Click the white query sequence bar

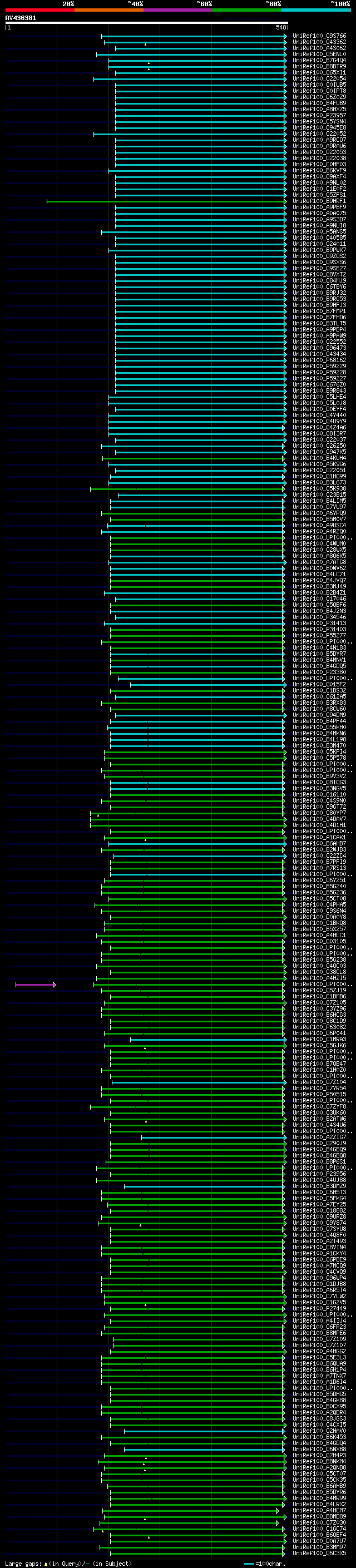coord(147,22)
